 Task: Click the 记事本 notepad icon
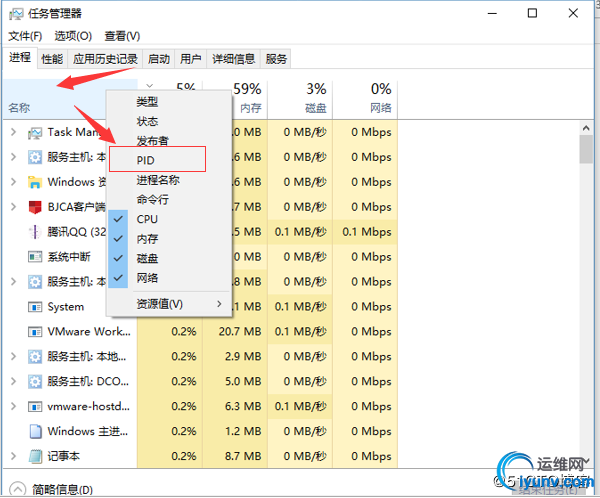click(35, 456)
